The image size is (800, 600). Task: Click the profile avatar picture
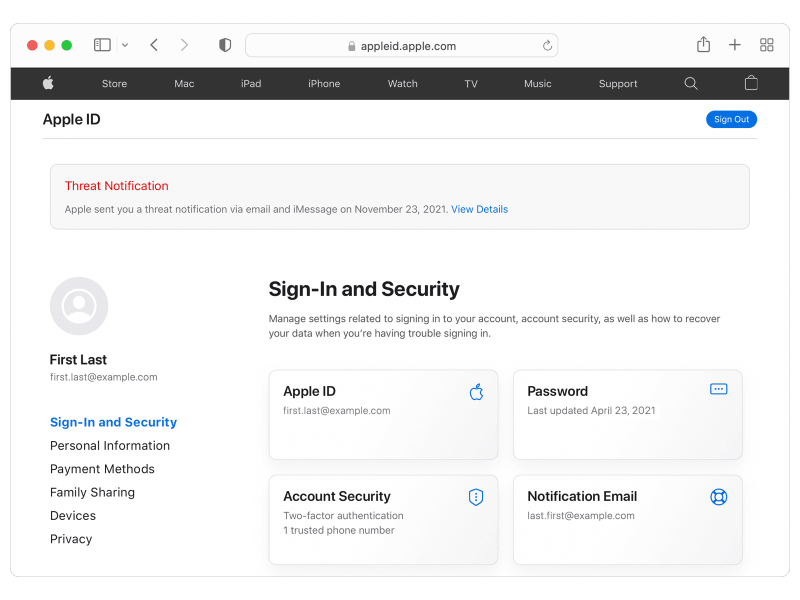click(x=79, y=306)
